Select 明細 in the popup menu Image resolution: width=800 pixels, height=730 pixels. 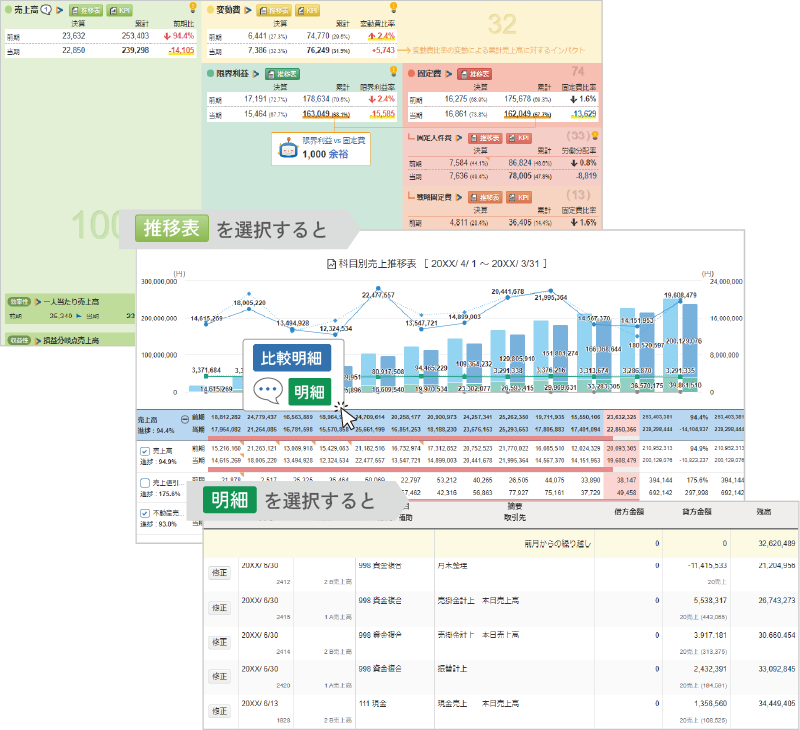[309, 392]
